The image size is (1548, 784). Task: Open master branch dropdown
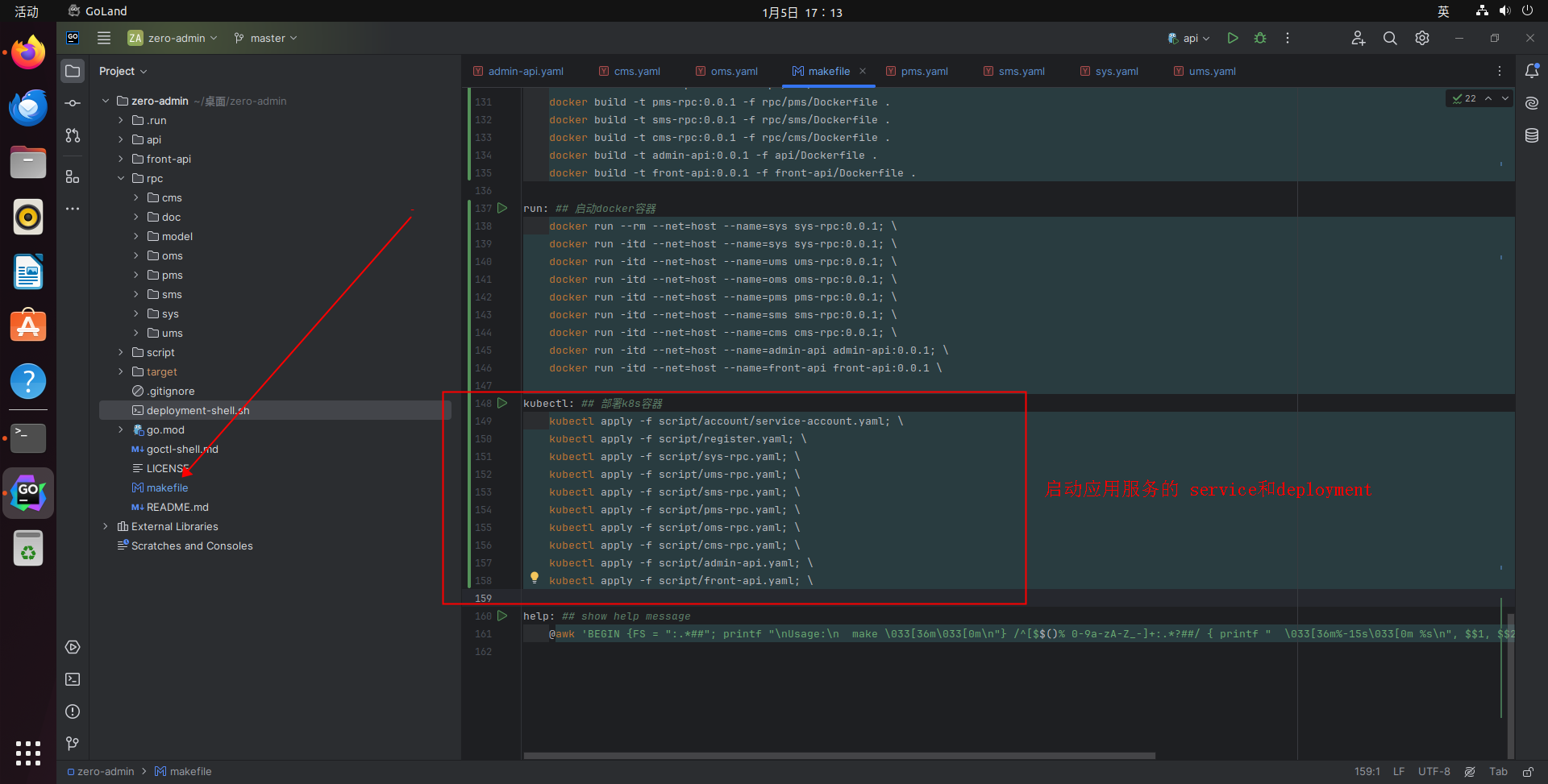click(266, 38)
